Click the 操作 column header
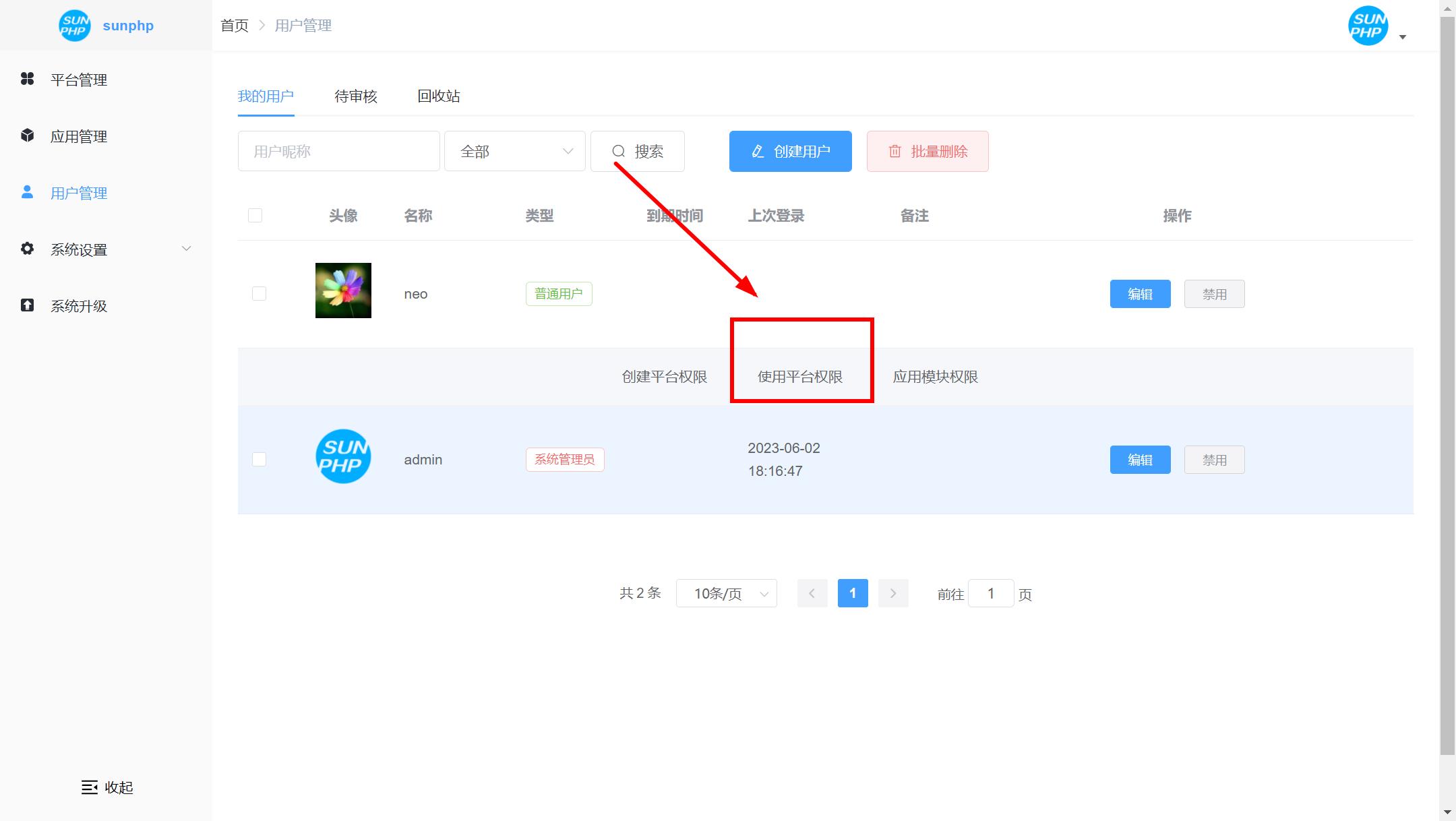The image size is (1456, 821). [1178, 216]
